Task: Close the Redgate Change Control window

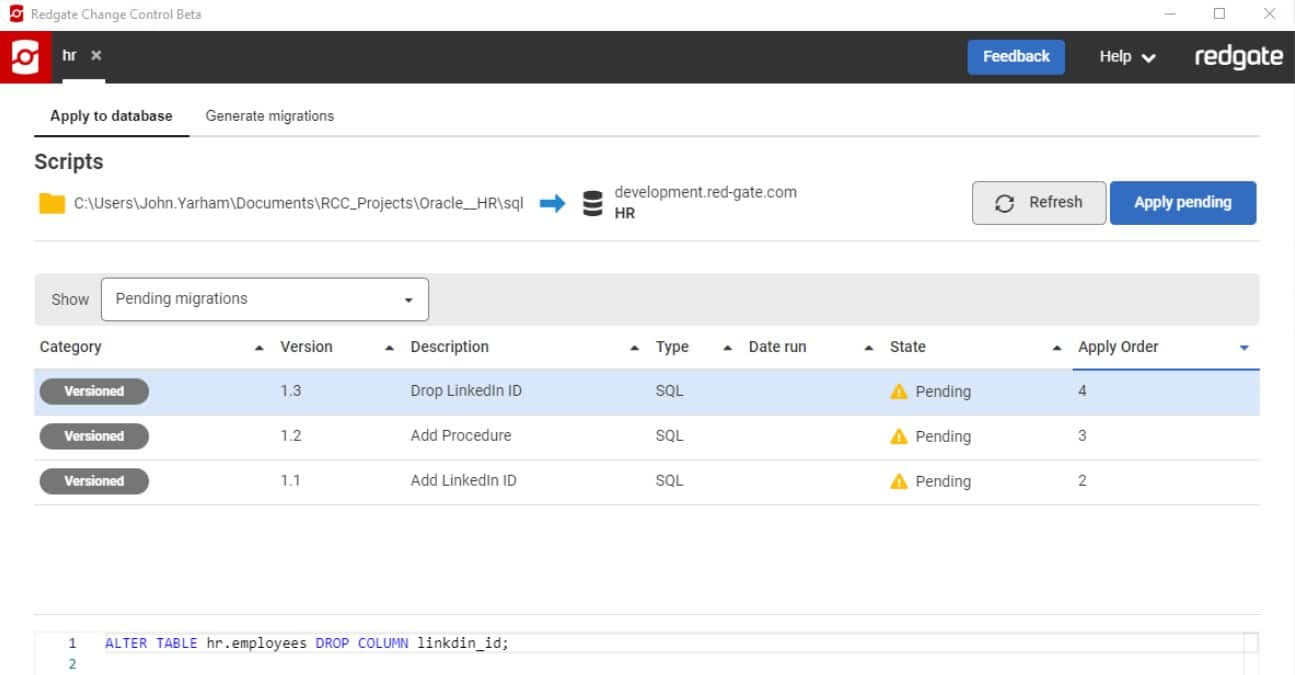Action: [x=1269, y=14]
